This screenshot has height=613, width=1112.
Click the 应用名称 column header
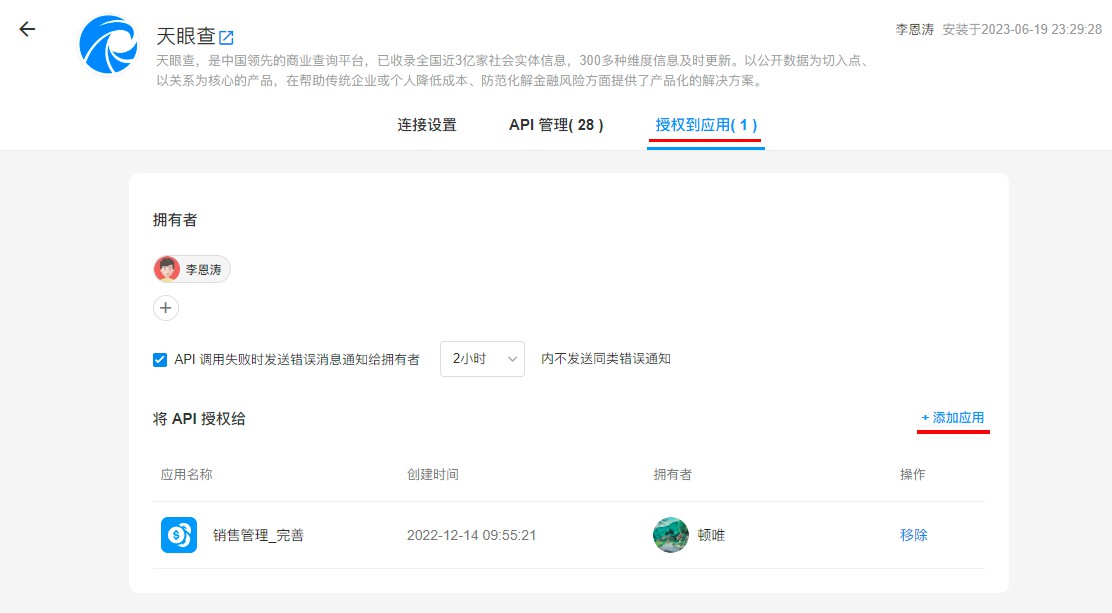[186, 474]
